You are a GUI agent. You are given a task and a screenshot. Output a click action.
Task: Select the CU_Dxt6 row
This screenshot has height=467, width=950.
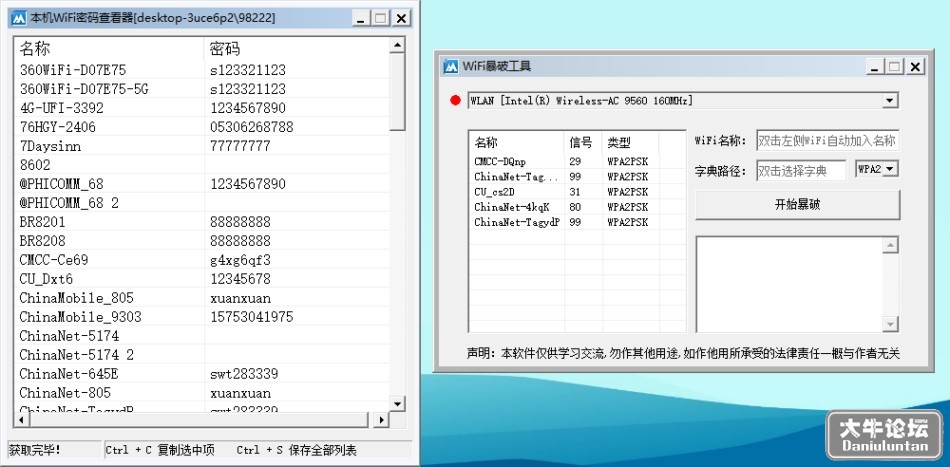202,279
